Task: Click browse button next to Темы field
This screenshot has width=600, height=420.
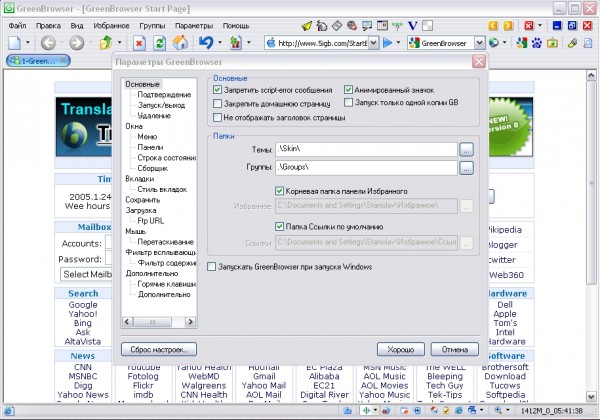Action: point(466,150)
